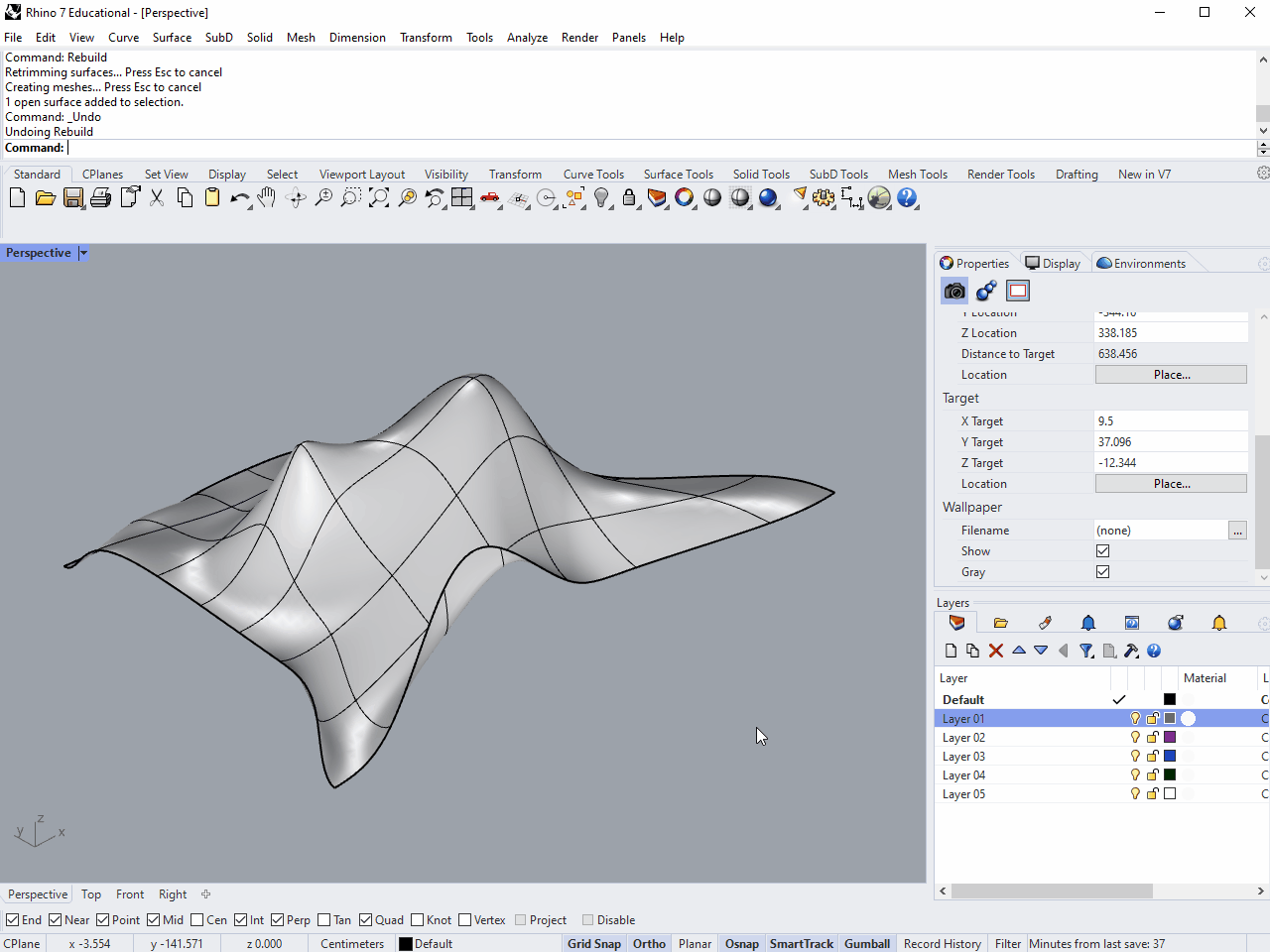Toggle Grid Snap in status bar

click(593, 944)
